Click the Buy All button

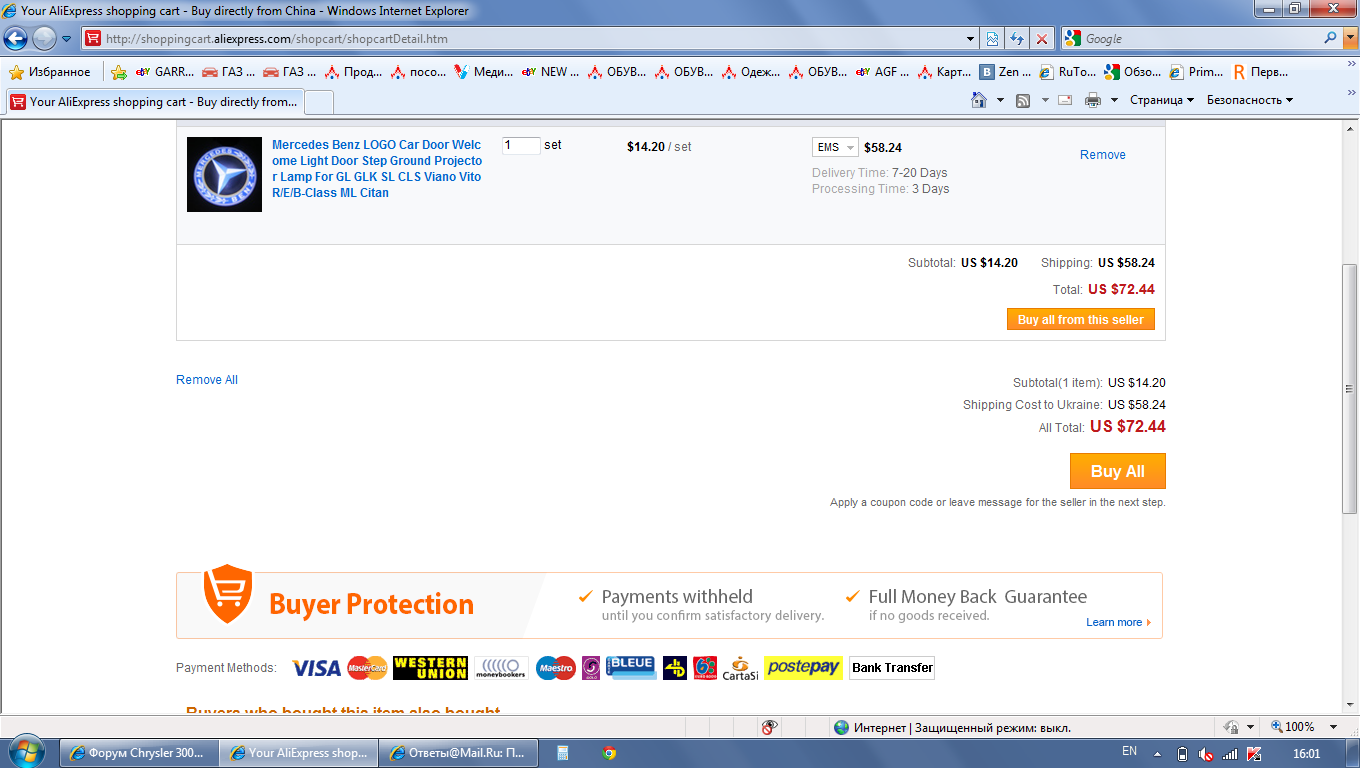coord(1117,471)
